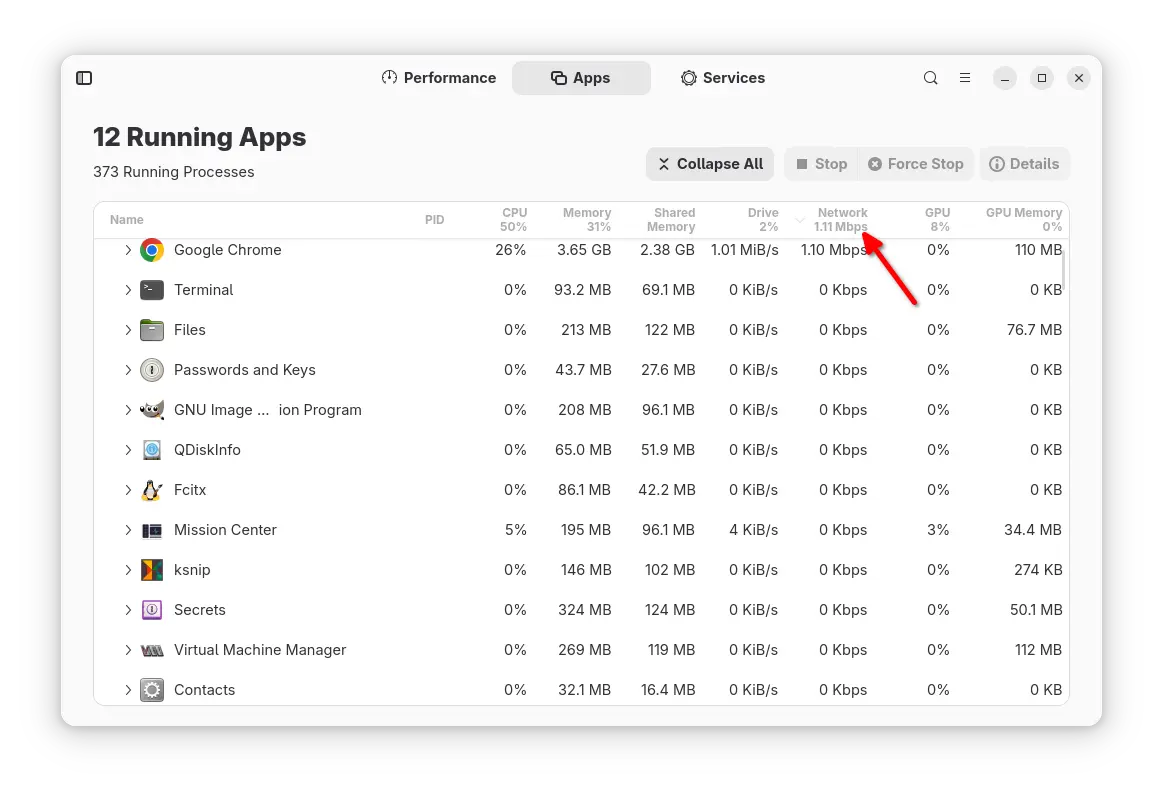Toggle the sidebar panel icon
The width and height of the screenshot is (1163, 793).
click(x=84, y=78)
